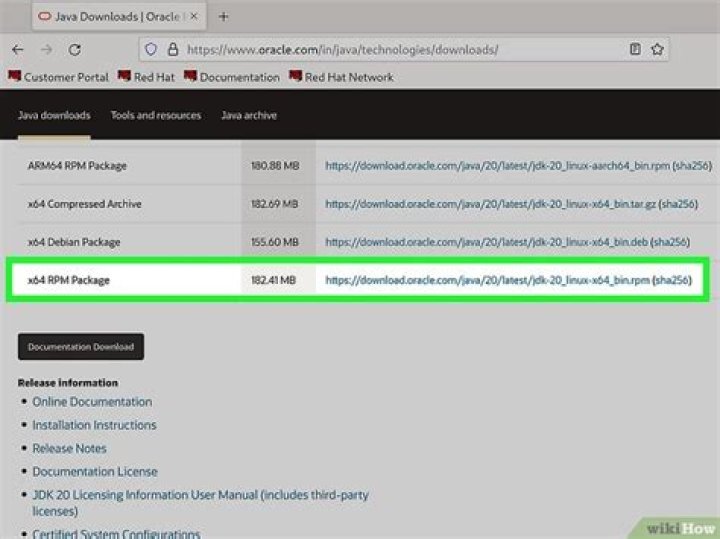Switch to the Java archive tab
This screenshot has height=539, width=720.
point(249,115)
